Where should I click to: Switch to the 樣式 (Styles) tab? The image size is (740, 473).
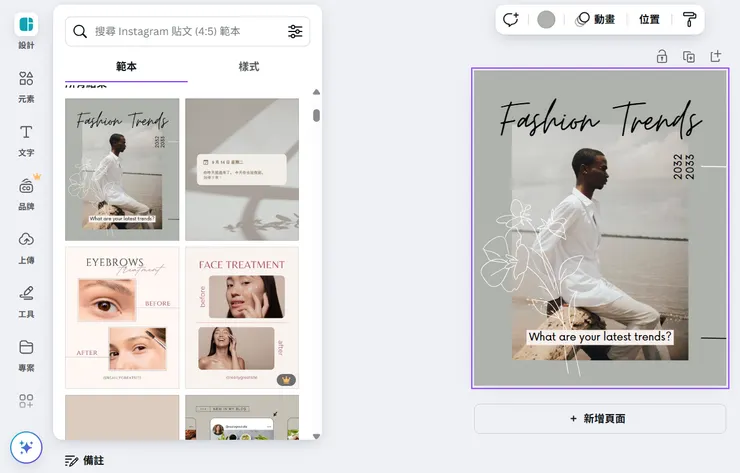pos(249,67)
